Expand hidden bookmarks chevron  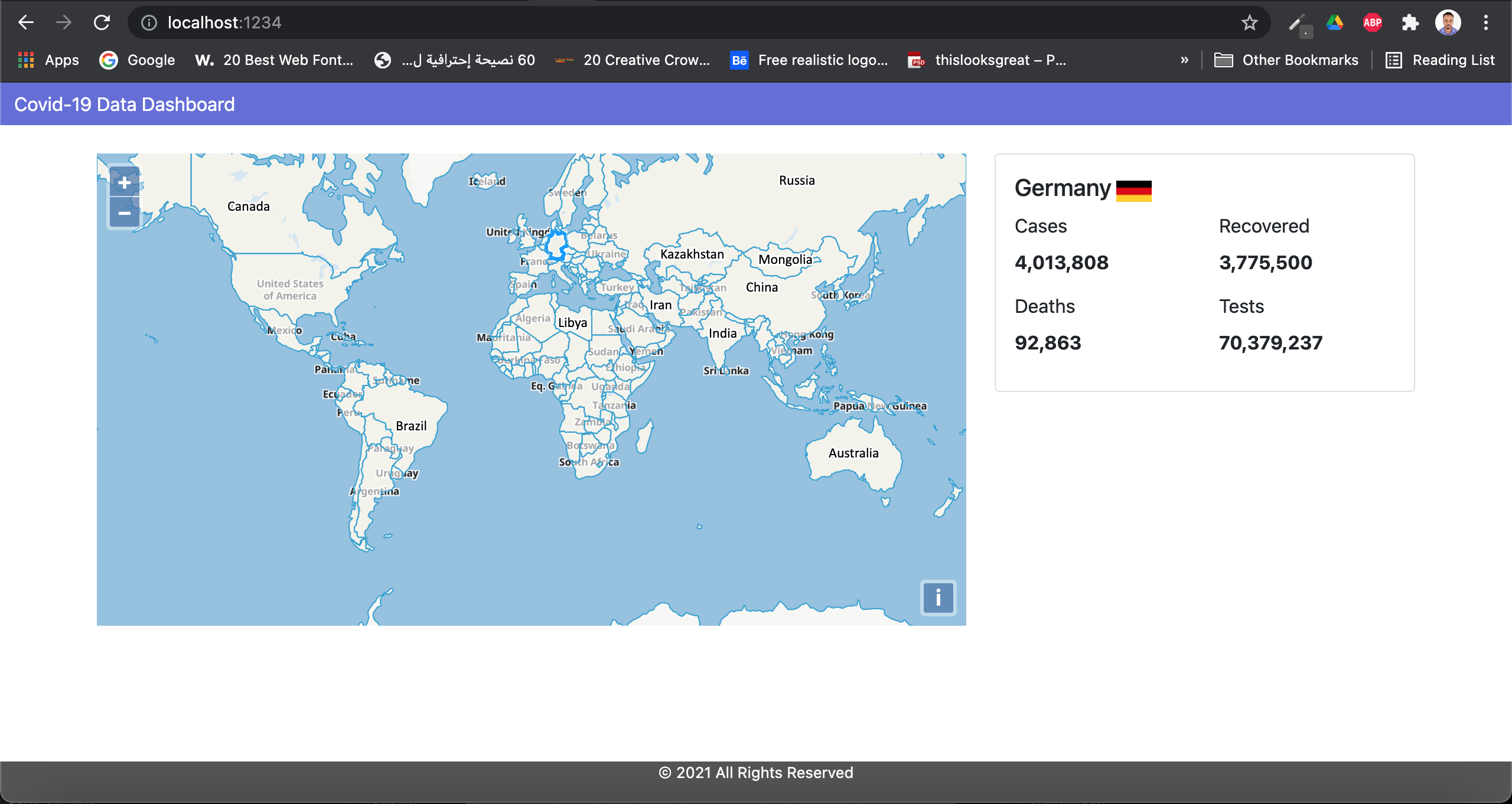tap(1184, 60)
